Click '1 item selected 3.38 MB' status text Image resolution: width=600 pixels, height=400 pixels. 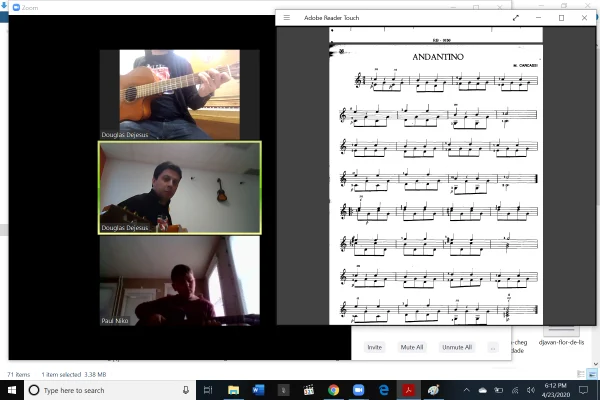click(74, 374)
